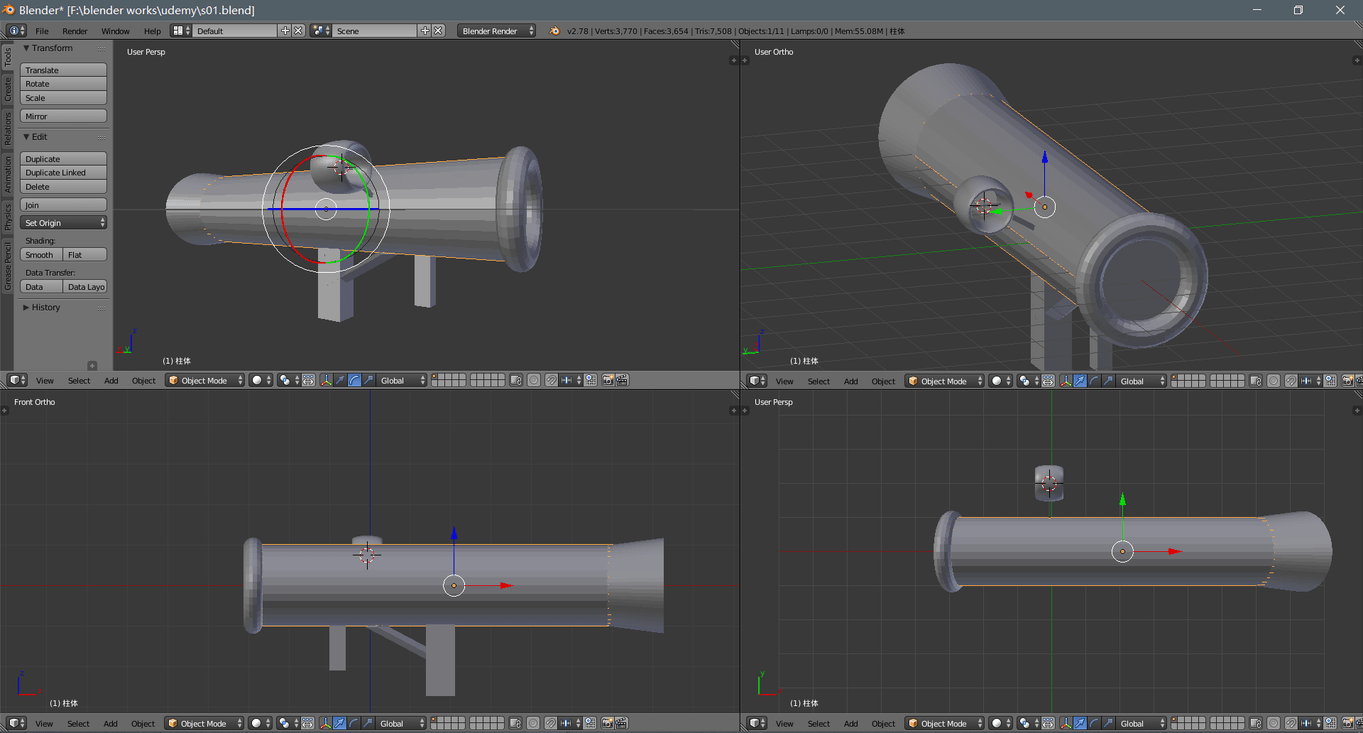Image resolution: width=1363 pixels, height=733 pixels.
Task: Toggle snapping magnet in Front Ortho viewport header
Action: (x=551, y=723)
